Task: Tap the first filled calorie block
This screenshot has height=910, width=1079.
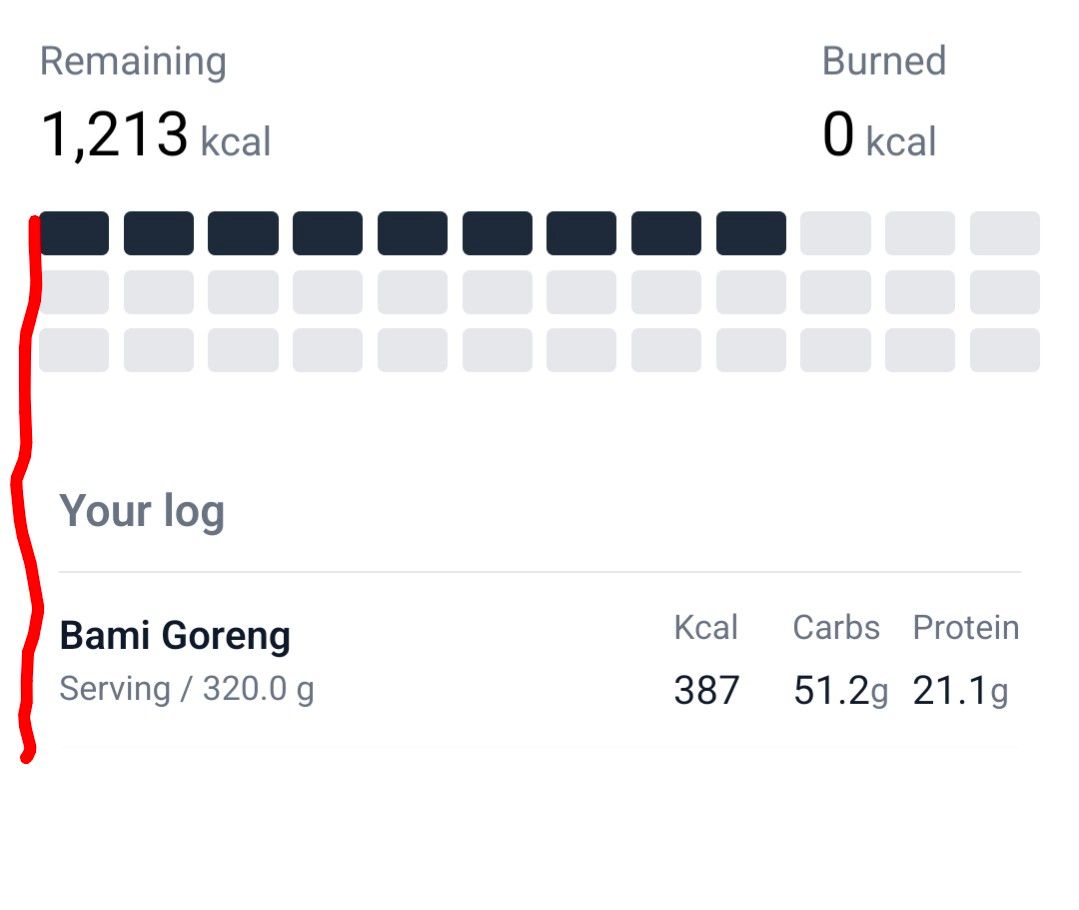Action: pos(74,233)
